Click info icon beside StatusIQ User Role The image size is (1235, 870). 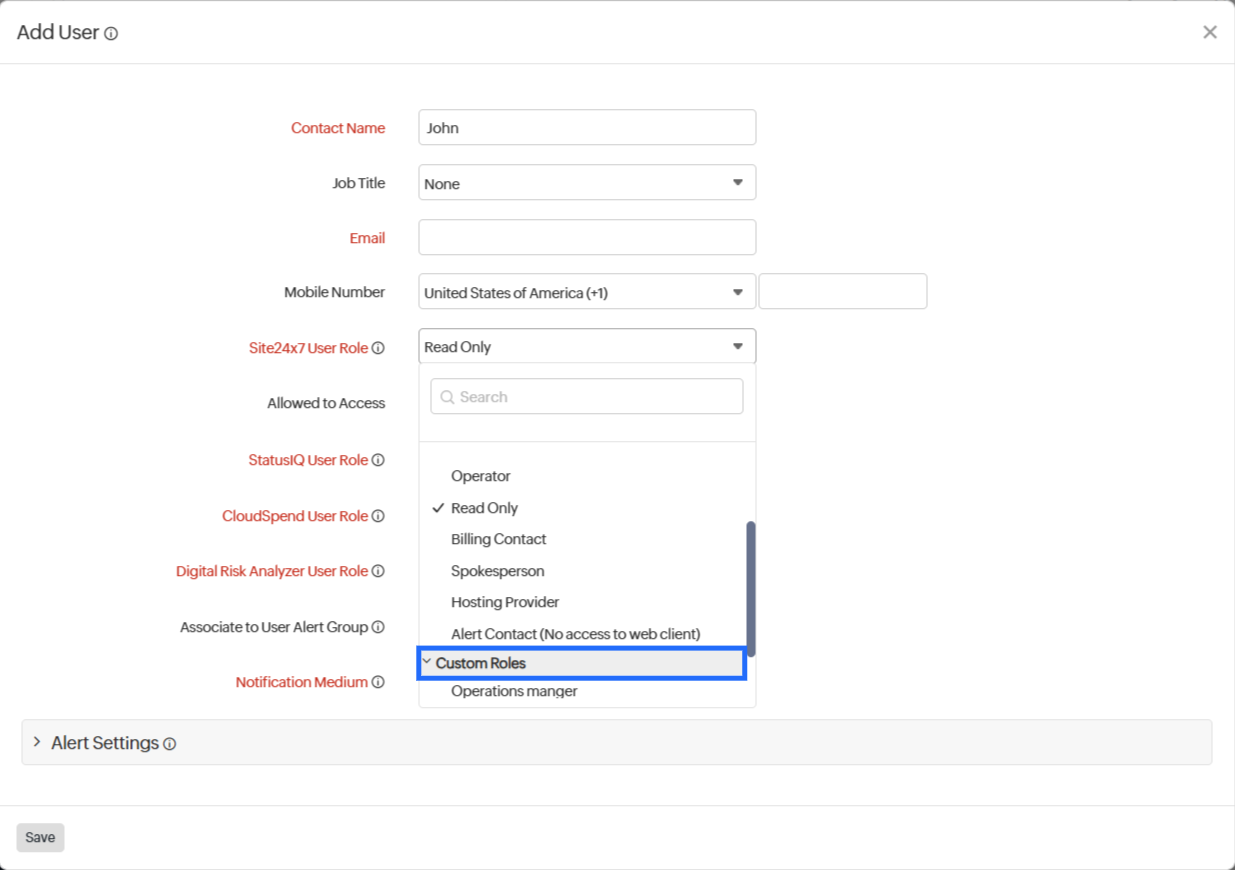tap(378, 461)
